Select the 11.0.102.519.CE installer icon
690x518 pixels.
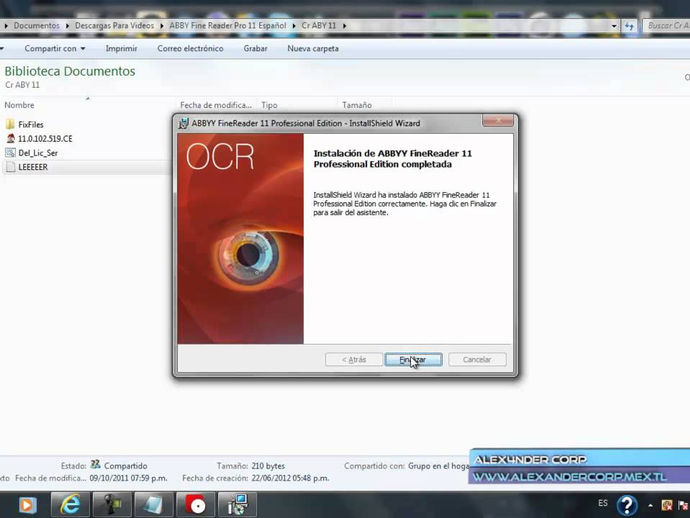[11, 138]
